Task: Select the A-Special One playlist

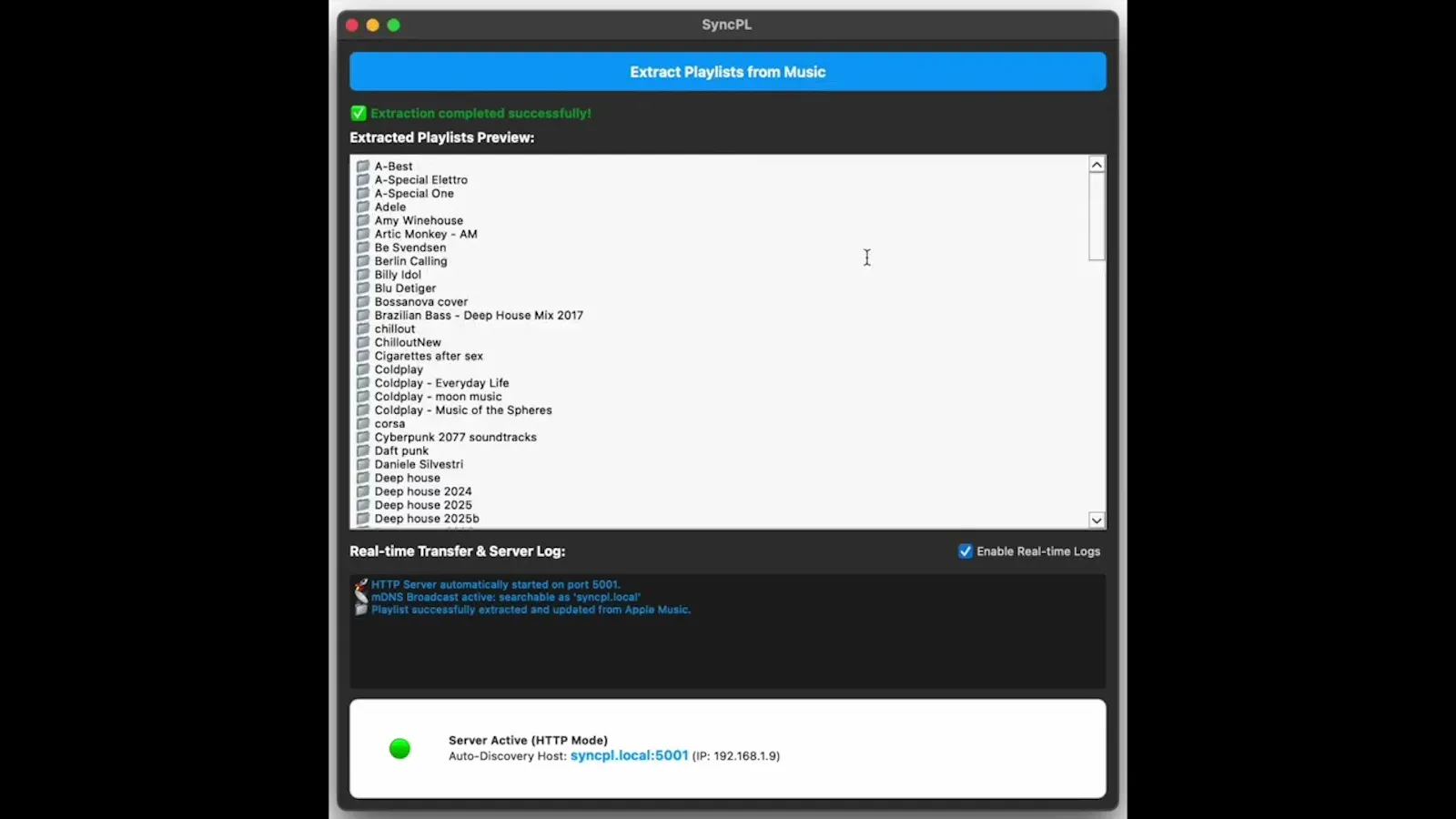Action: (x=414, y=194)
